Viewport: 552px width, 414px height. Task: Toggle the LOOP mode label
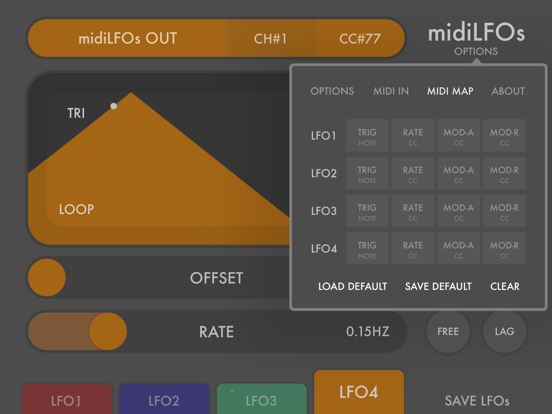click(76, 209)
